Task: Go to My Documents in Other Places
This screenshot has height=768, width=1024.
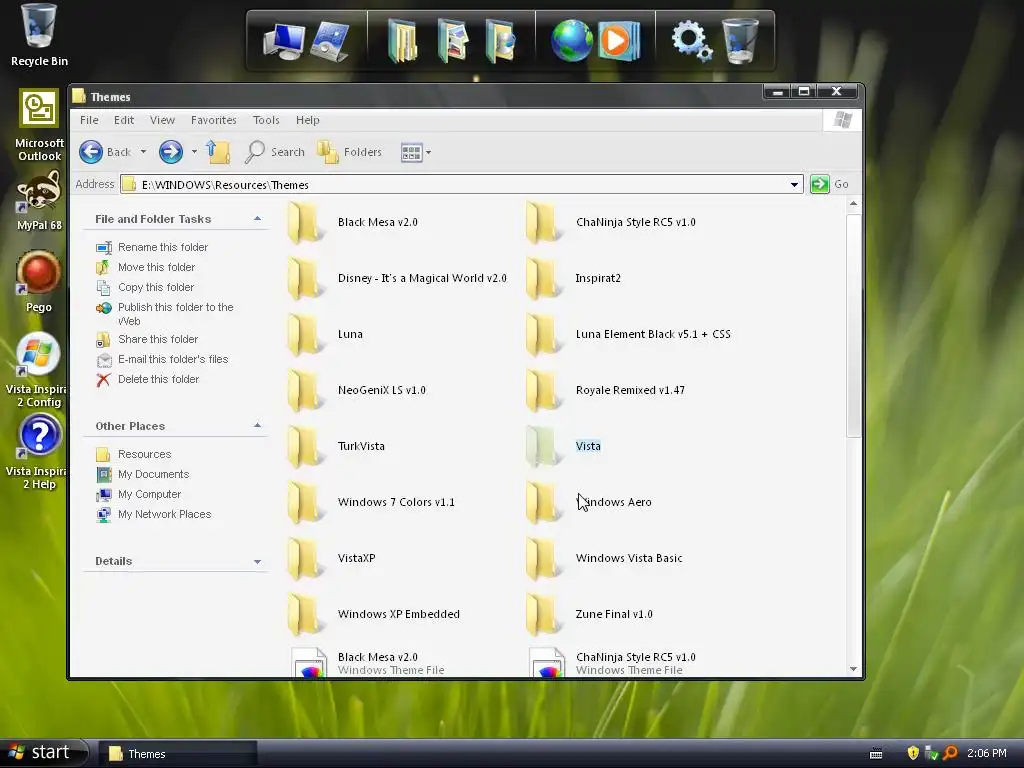Action: (x=142, y=474)
